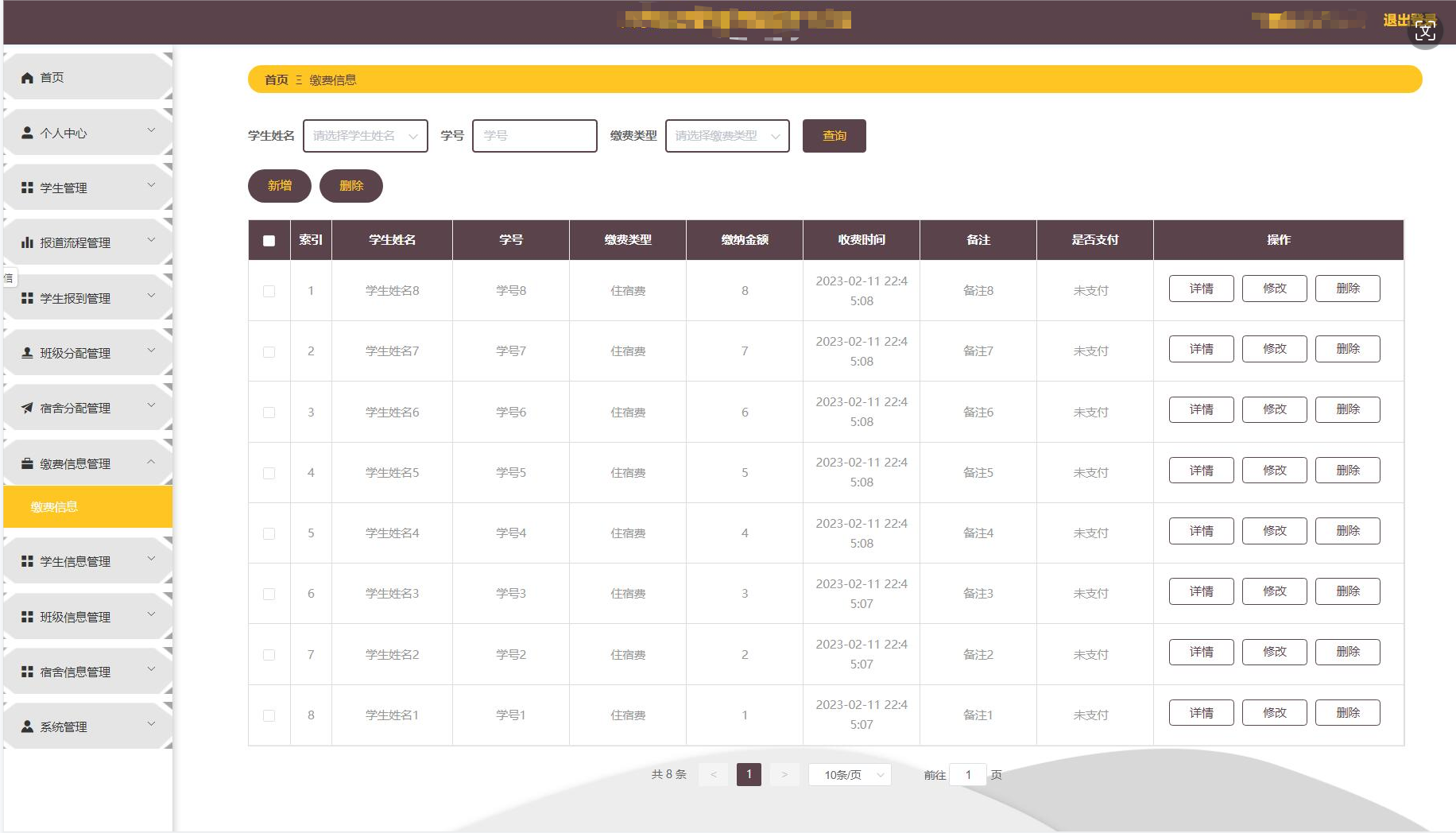The height and width of the screenshot is (833, 1456).
Task: Click the fullscreen capture icon top right
Action: click(1425, 32)
